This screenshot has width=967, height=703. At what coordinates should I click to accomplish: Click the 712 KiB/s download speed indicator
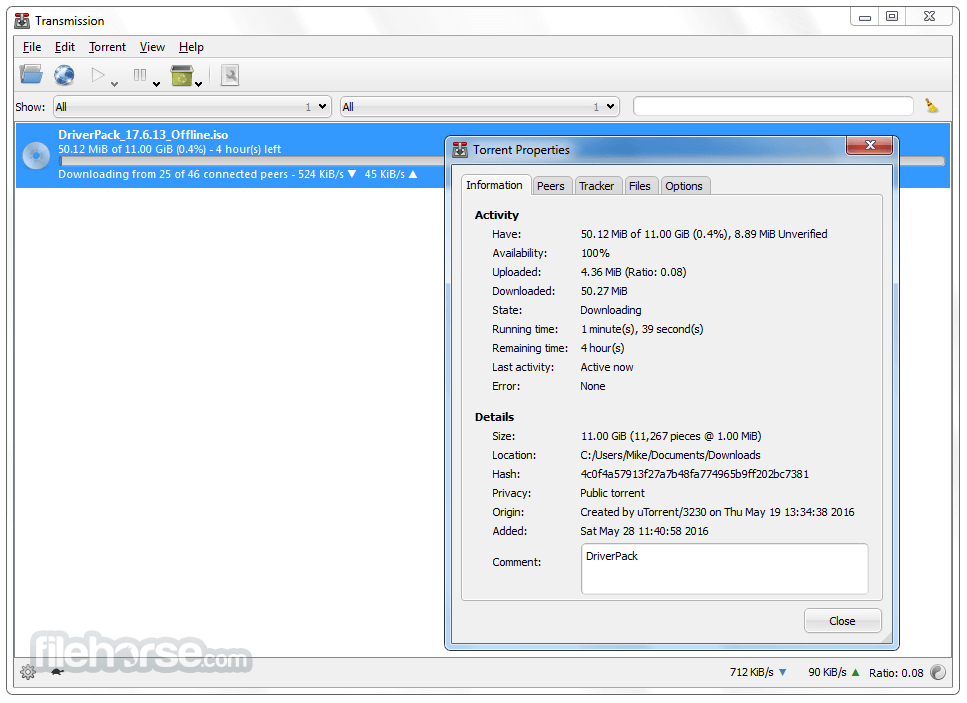[x=758, y=672]
